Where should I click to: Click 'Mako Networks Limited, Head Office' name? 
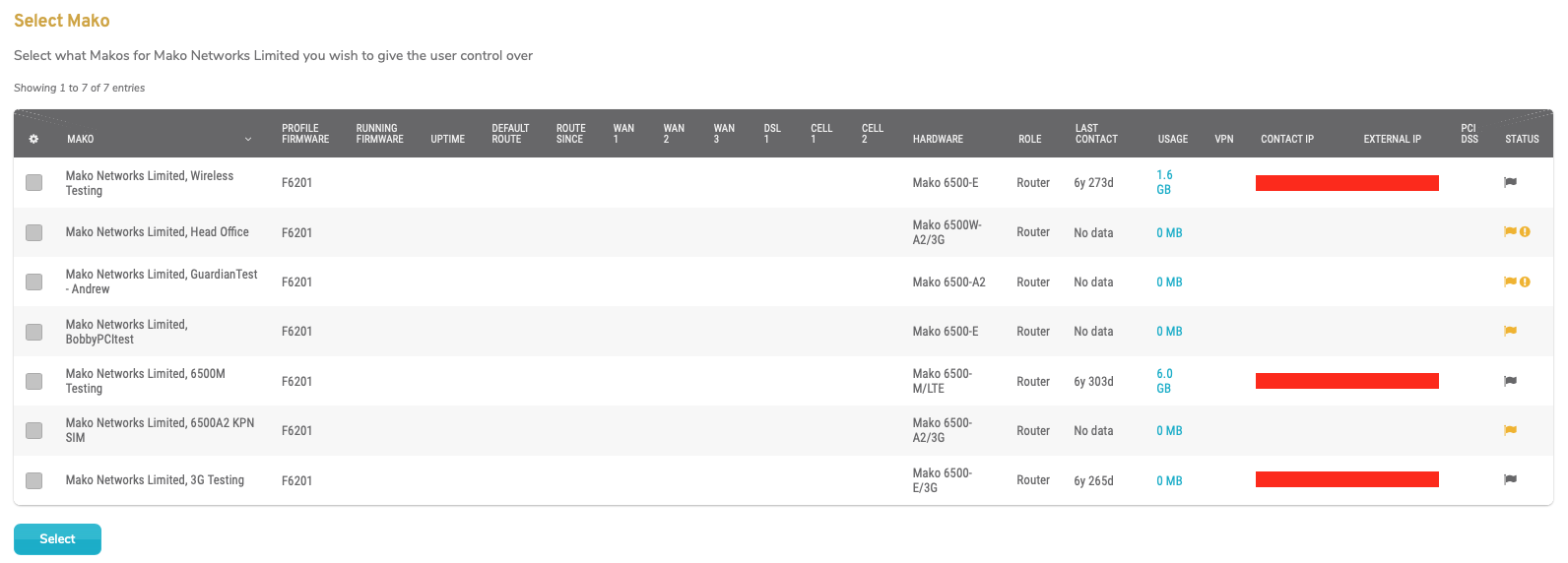(157, 232)
